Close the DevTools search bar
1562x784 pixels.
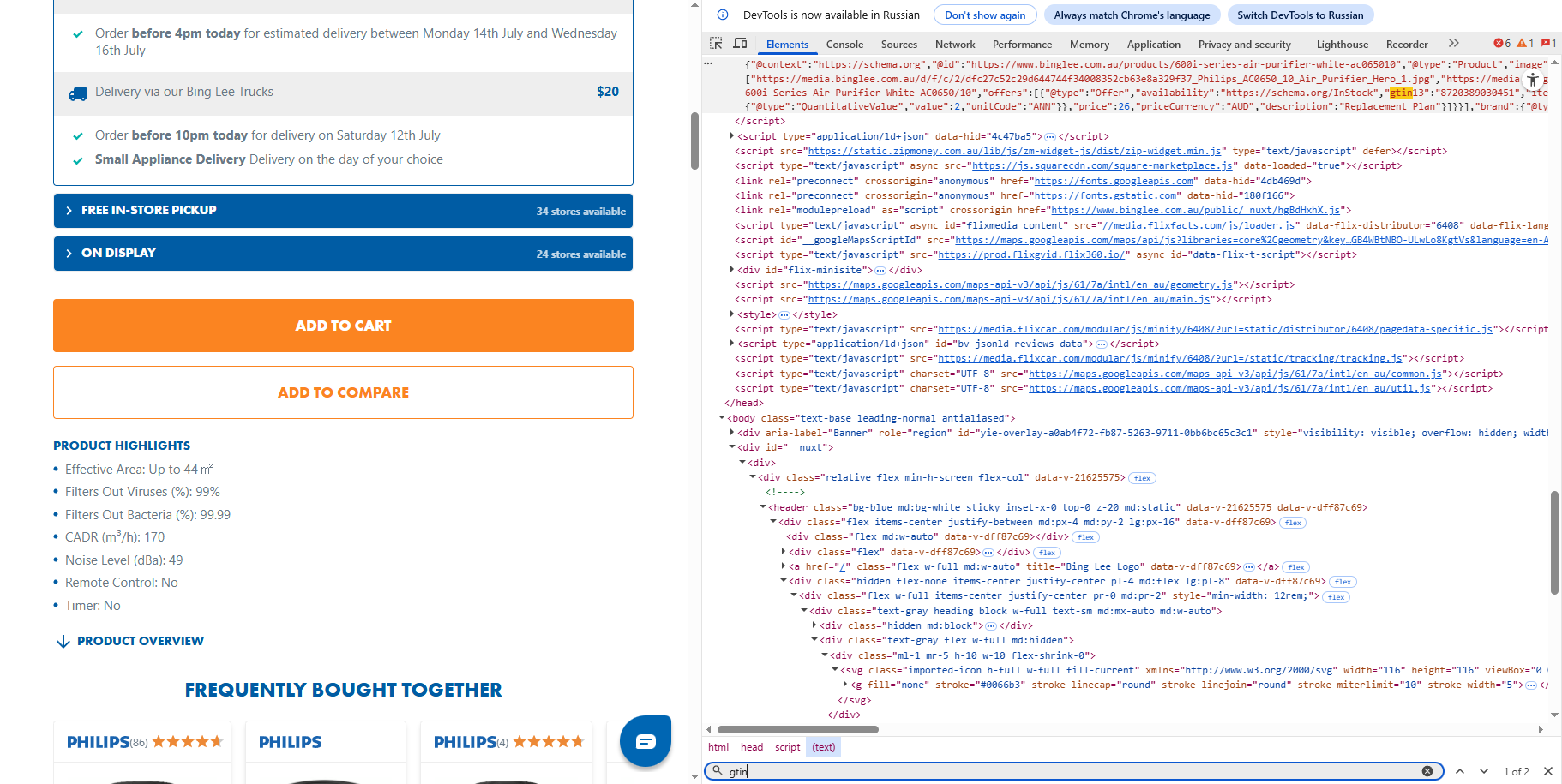[x=1548, y=771]
